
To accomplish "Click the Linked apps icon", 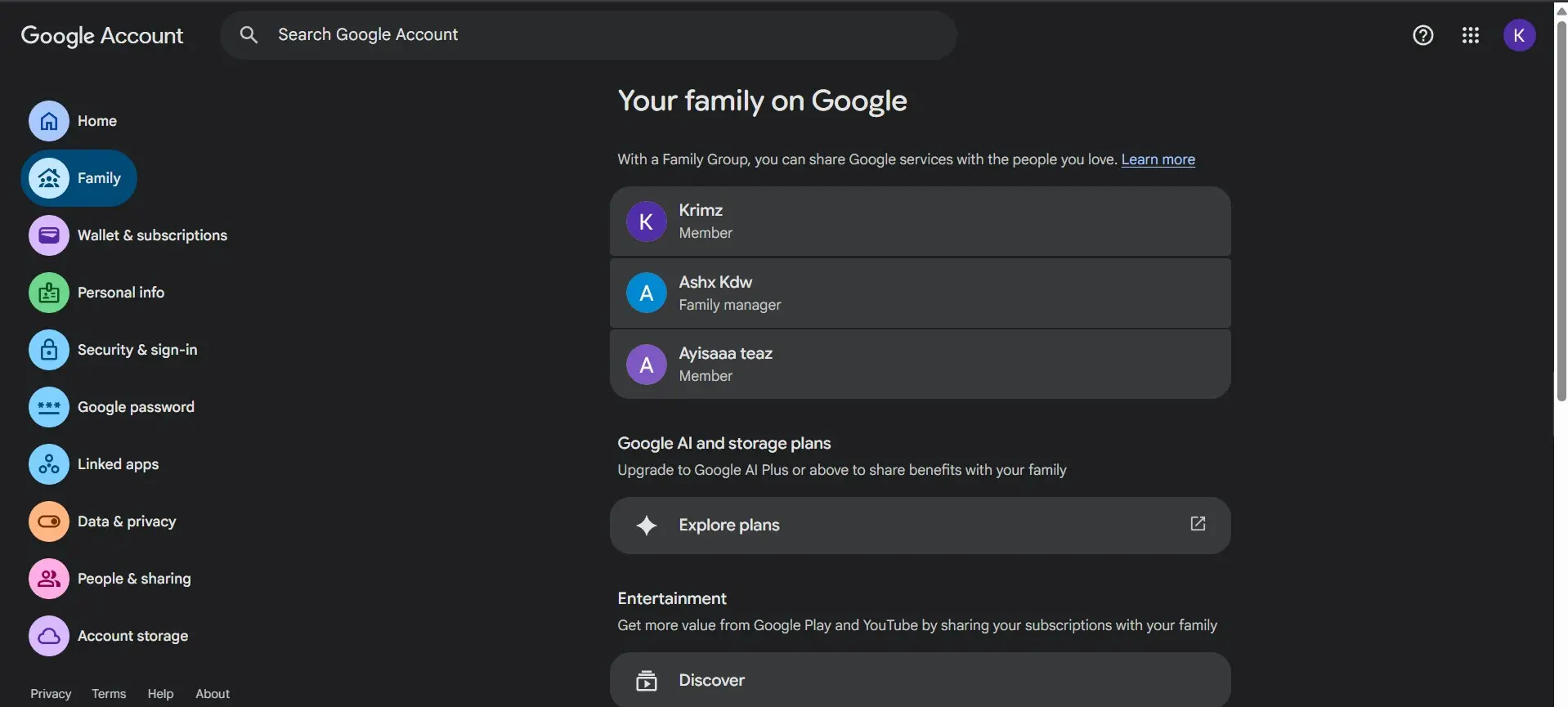I will (49, 464).
